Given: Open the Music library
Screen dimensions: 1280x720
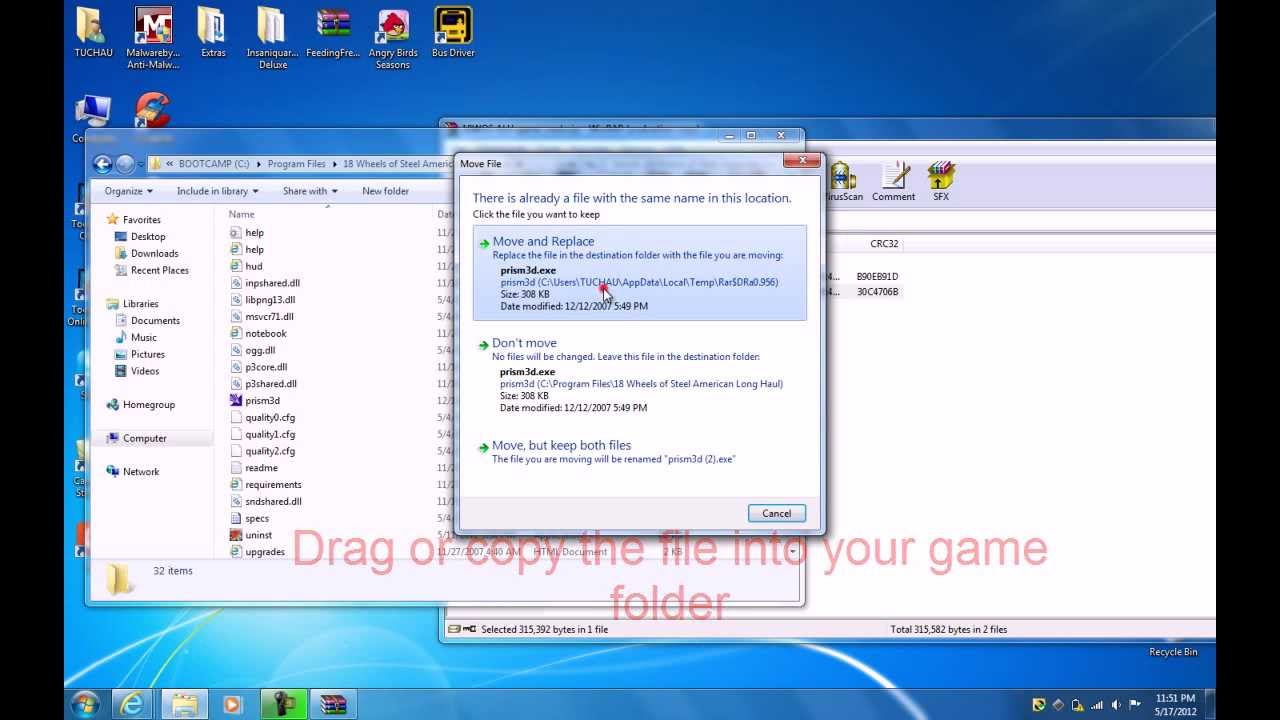Looking at the screenshot, I should tap(143, 337).
